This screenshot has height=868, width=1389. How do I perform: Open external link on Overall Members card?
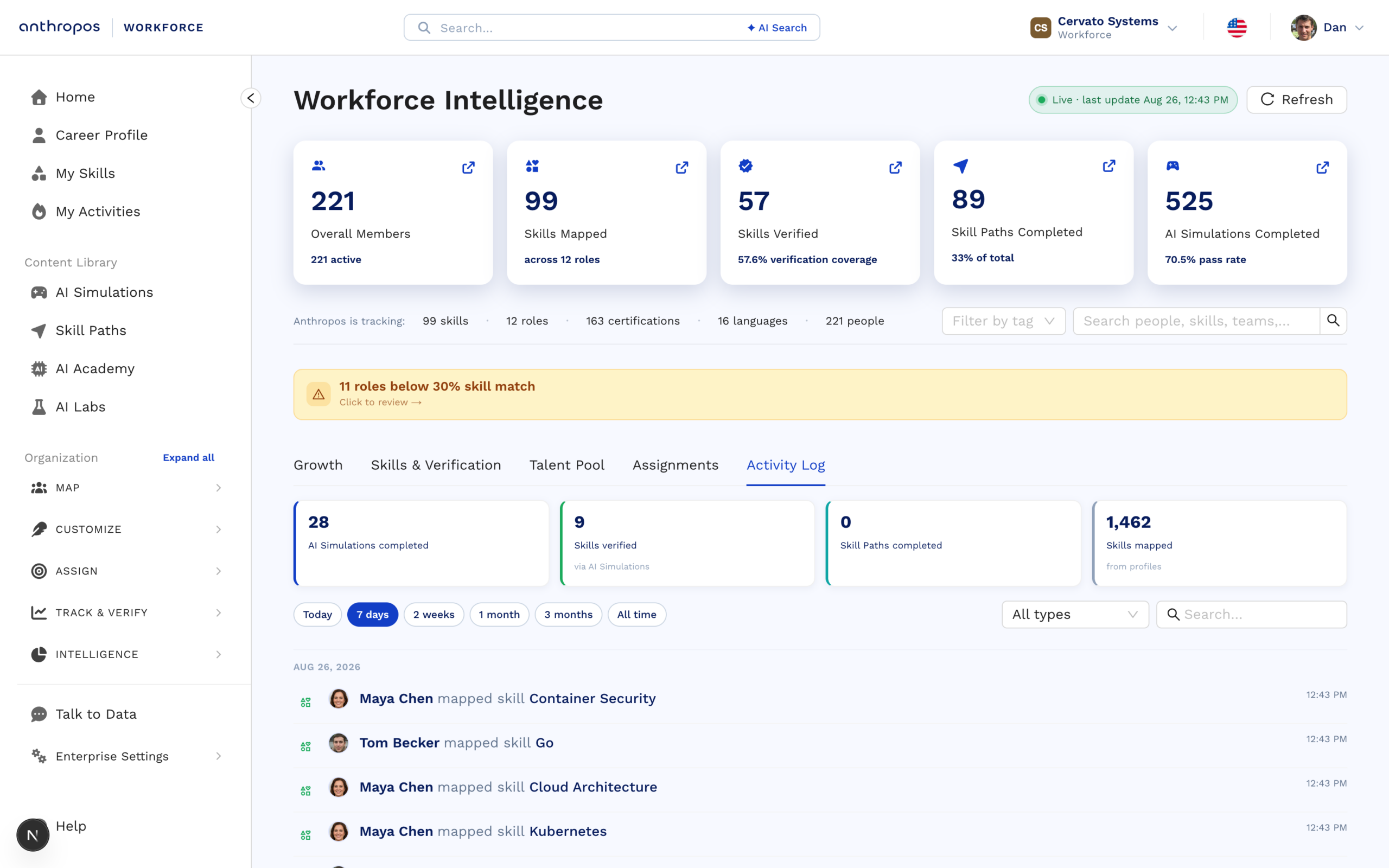[x=468, y=167]
